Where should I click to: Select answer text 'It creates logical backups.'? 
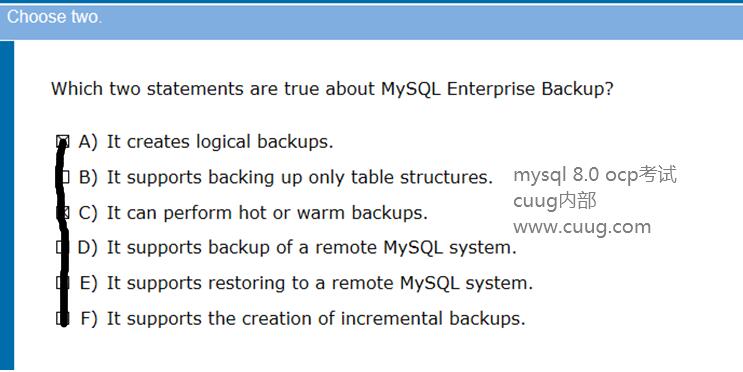point(220,142)
